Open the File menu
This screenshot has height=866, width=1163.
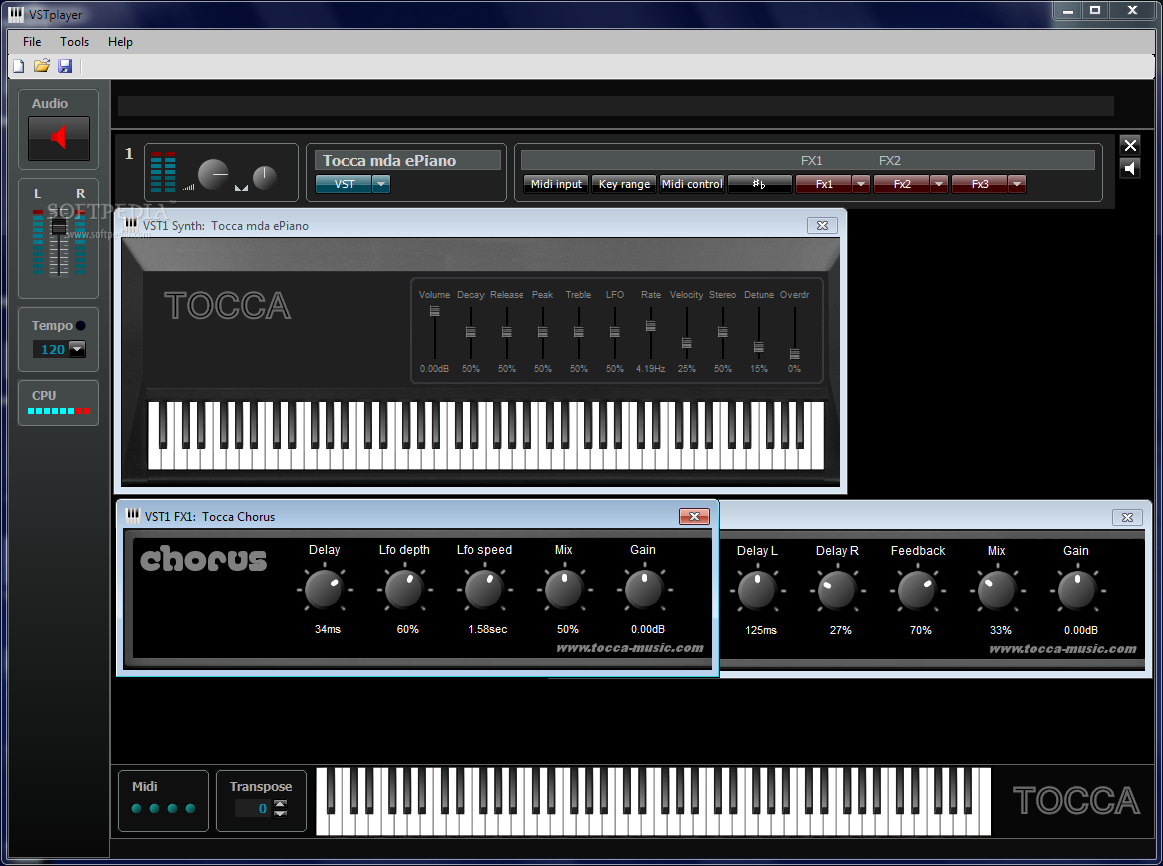click(32, 42)
